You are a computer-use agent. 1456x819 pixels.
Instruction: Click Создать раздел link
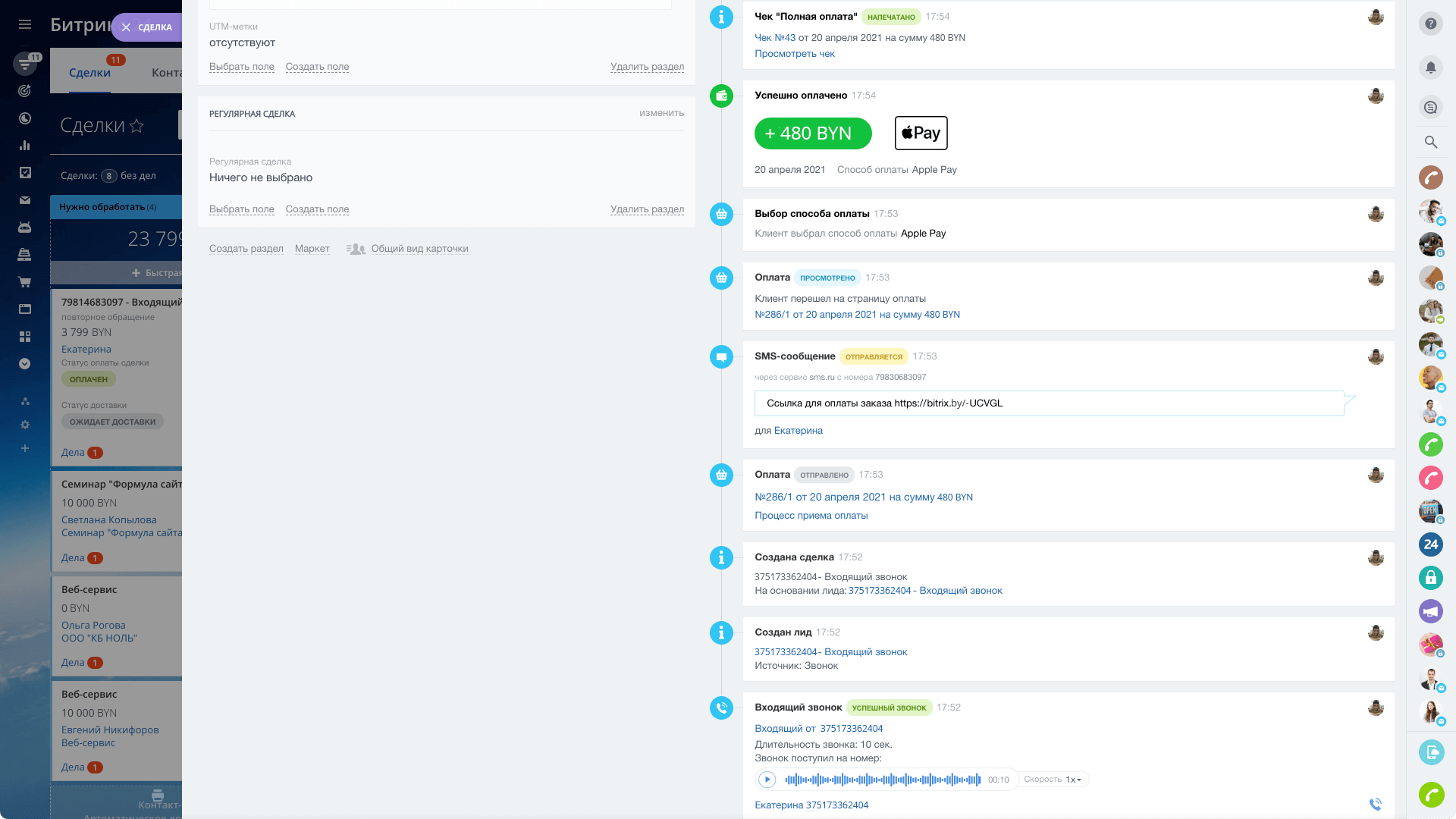(x=246, y=249)
